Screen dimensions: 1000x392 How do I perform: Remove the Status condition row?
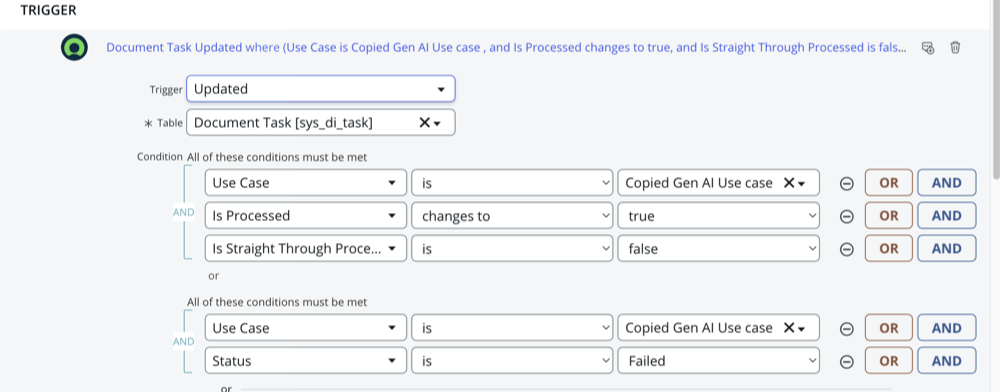846,361
